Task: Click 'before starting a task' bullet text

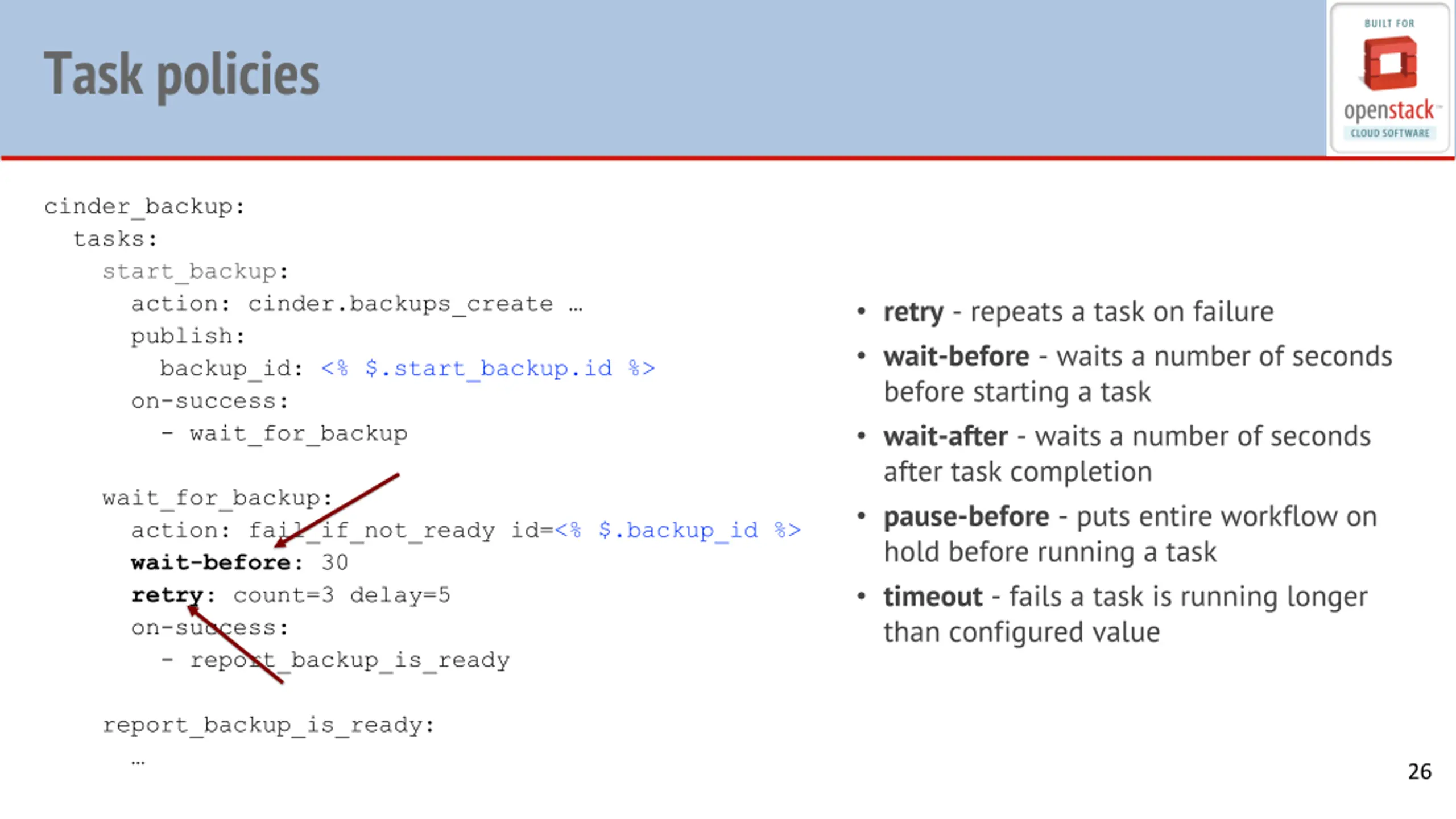Action: click(1017, 392)
